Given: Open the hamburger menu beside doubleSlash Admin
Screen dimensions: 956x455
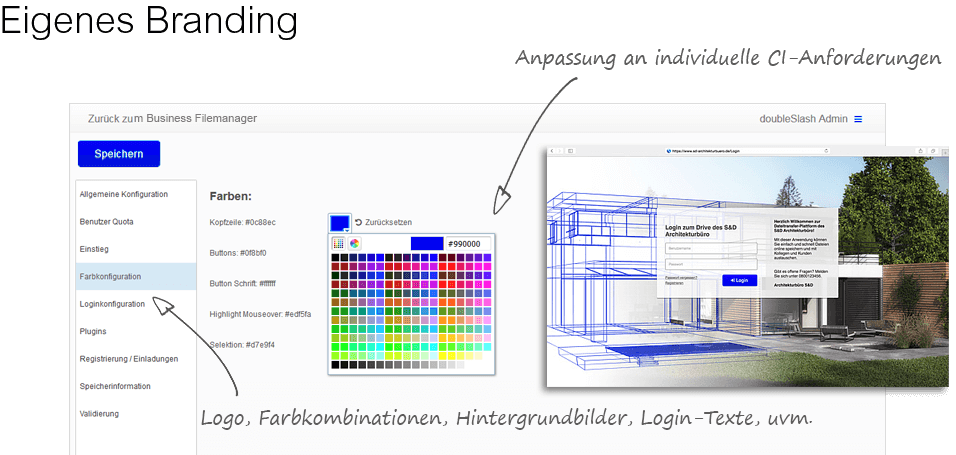Looking at the screenshot, I should click(x=858, y=119).
